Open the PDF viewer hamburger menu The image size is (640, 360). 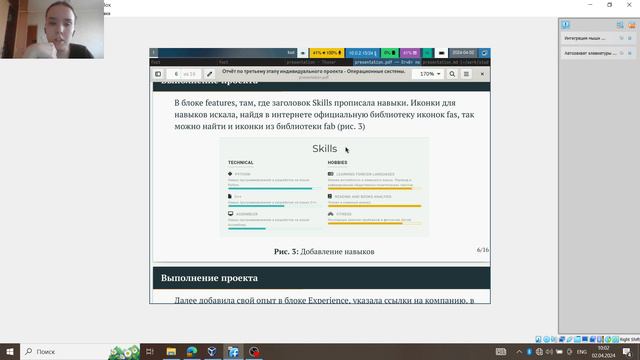coord(466,74)
